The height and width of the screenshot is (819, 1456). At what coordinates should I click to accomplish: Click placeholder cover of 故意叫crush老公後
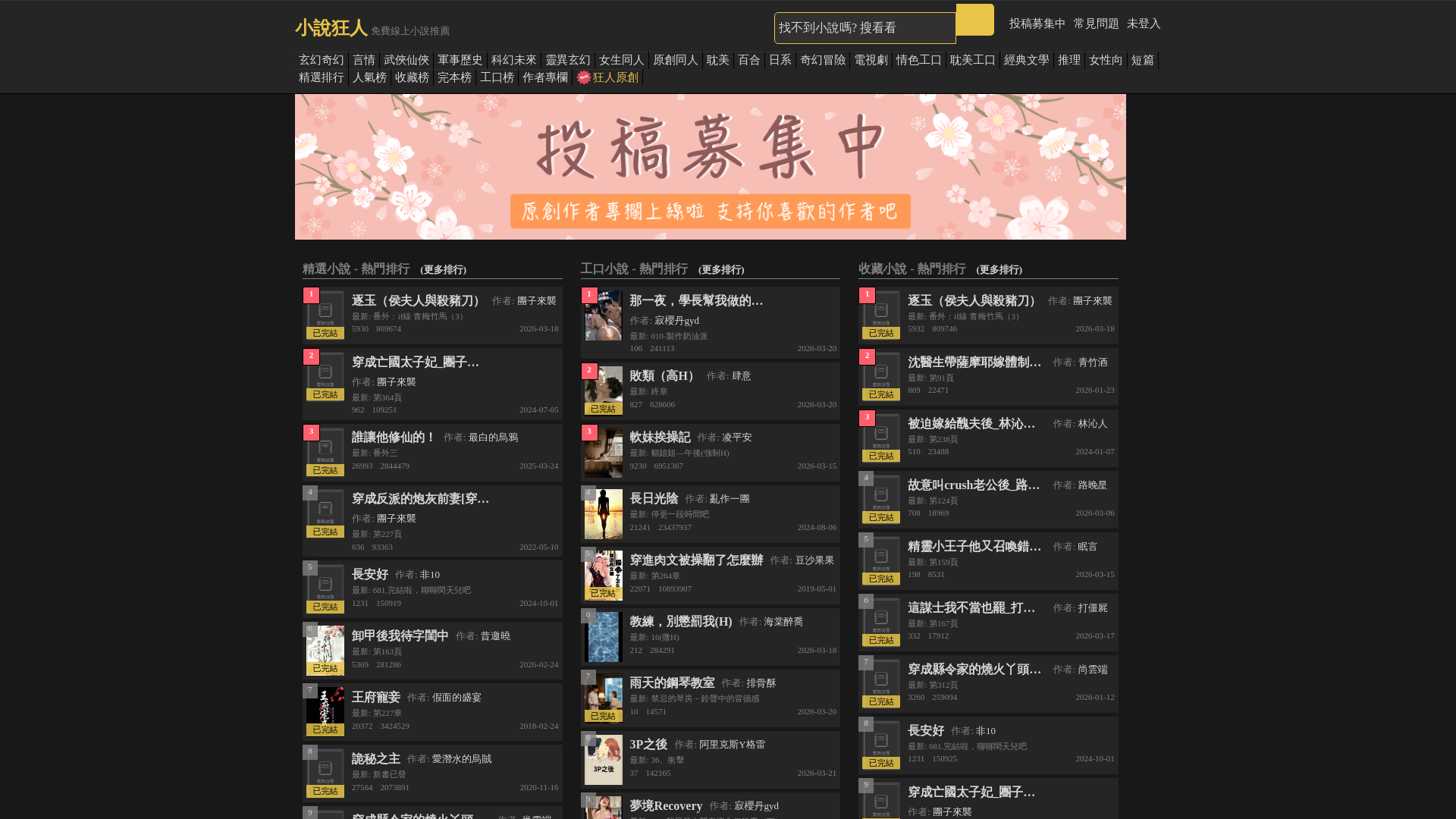click(x=881, y=500)
